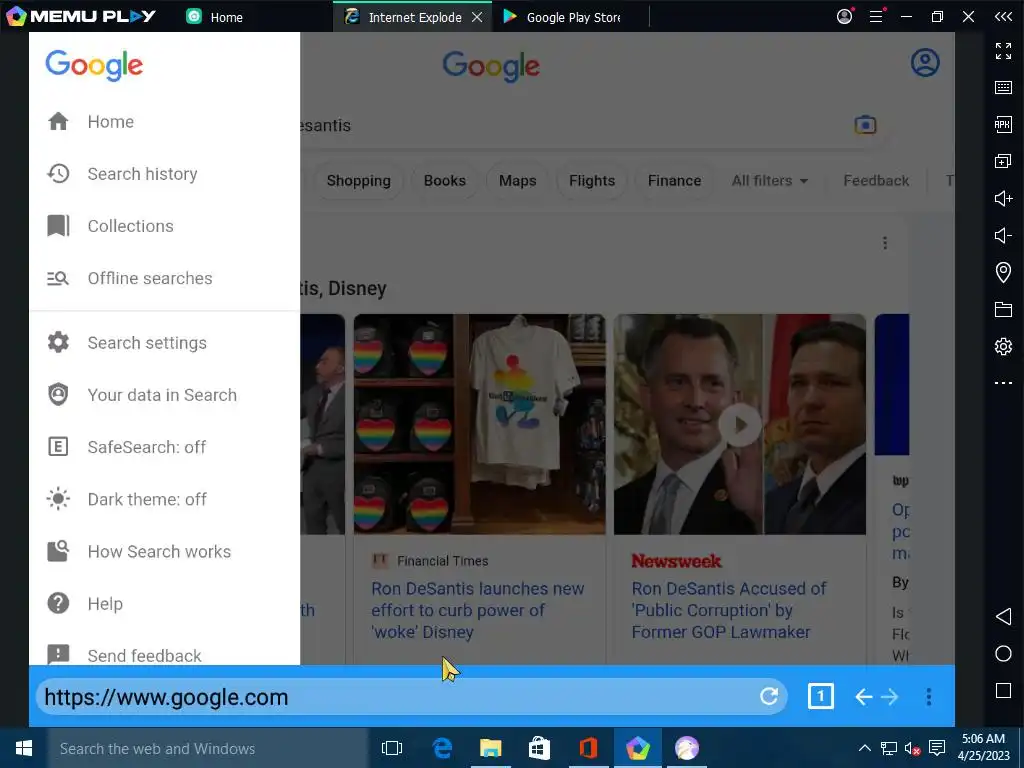
Task: Click the camera image search icon
Action: coord(865,125)
